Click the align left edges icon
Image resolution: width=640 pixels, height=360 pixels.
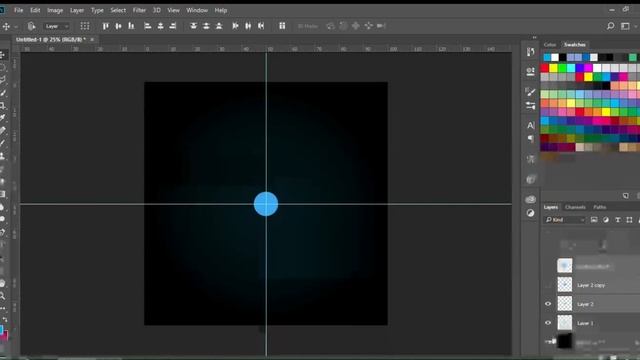(x=148, y=26)
